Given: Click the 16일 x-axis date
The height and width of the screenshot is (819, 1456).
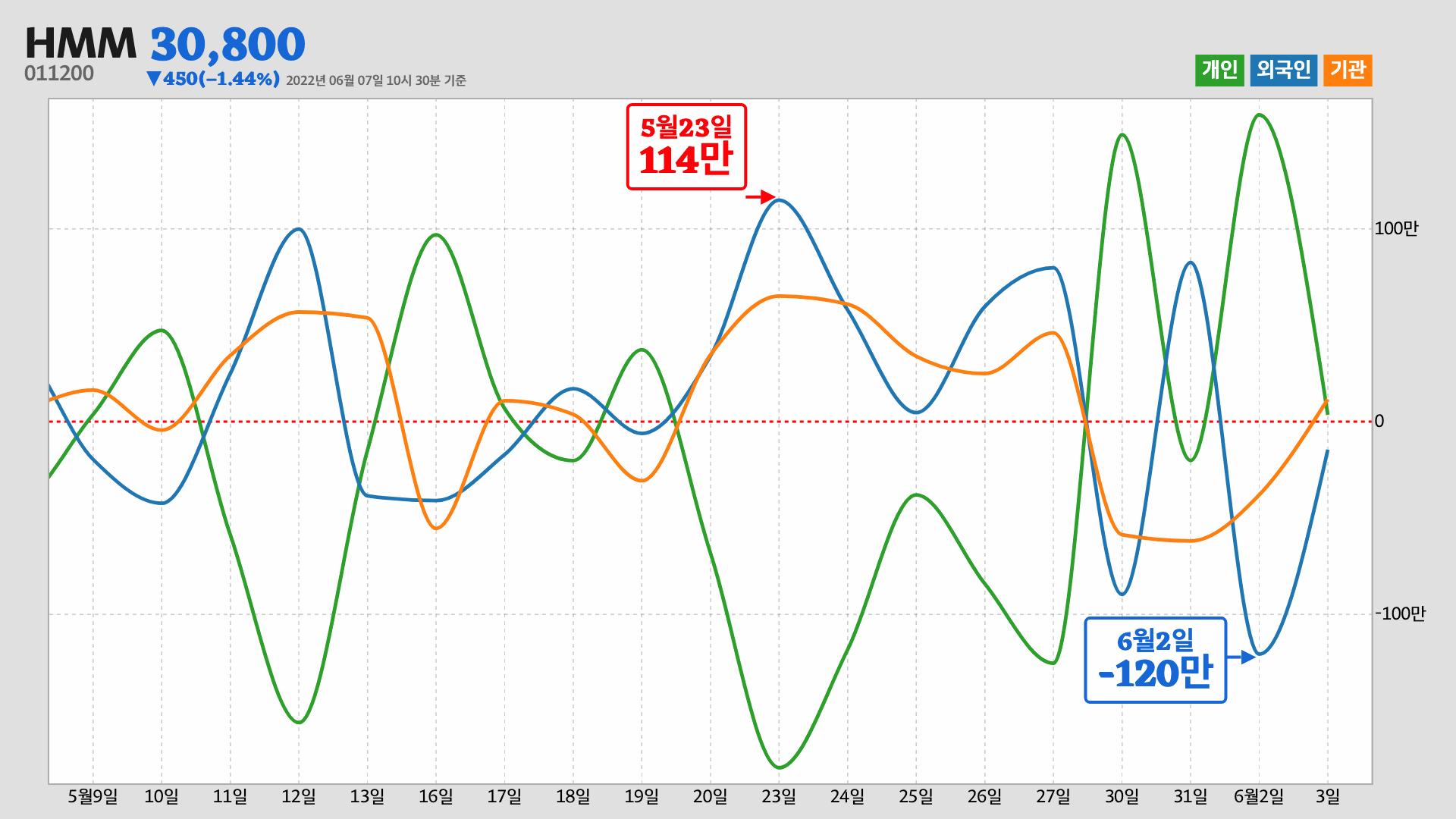Looking at the screenshot, I should pyautogui.click(x=436, y=796).
